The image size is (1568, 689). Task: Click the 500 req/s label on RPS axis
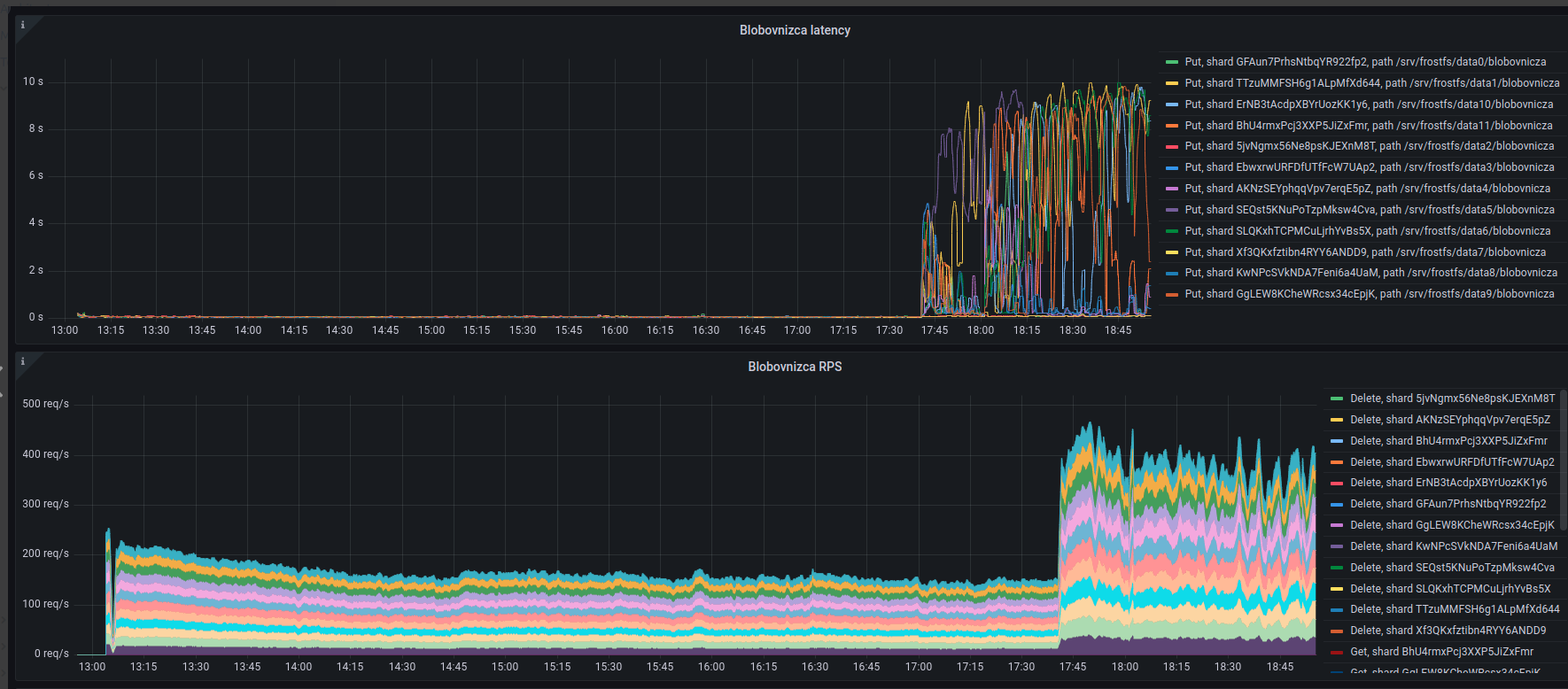click(x=45, y=404)
